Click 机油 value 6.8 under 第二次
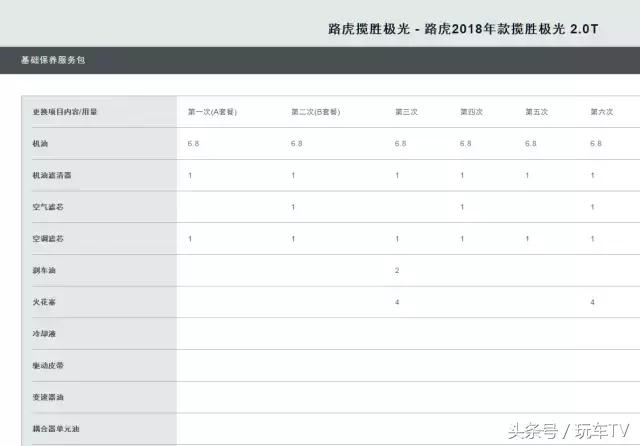The image size is (640, 446). click(297, 144)
